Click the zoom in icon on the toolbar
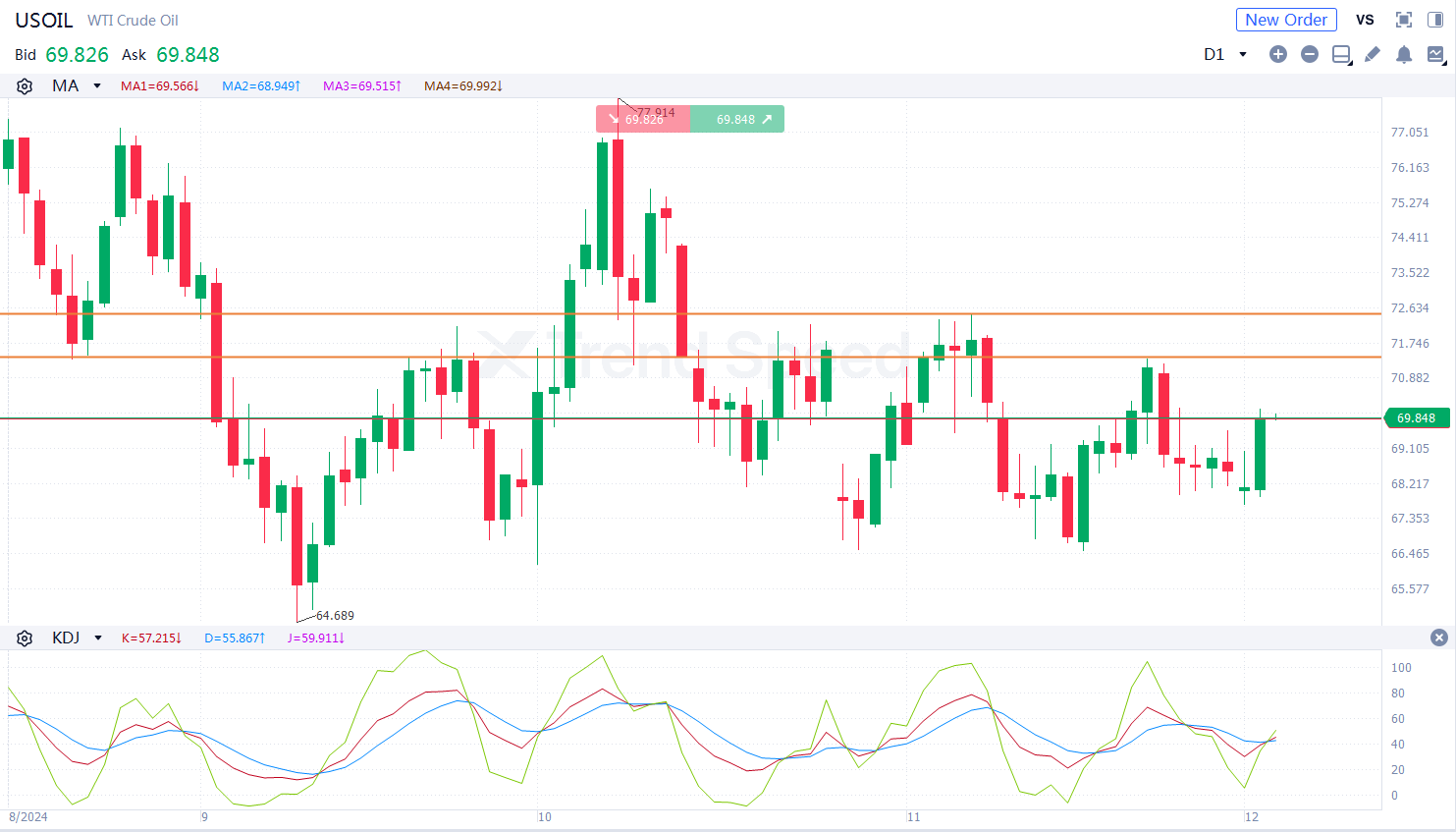 1278,55
